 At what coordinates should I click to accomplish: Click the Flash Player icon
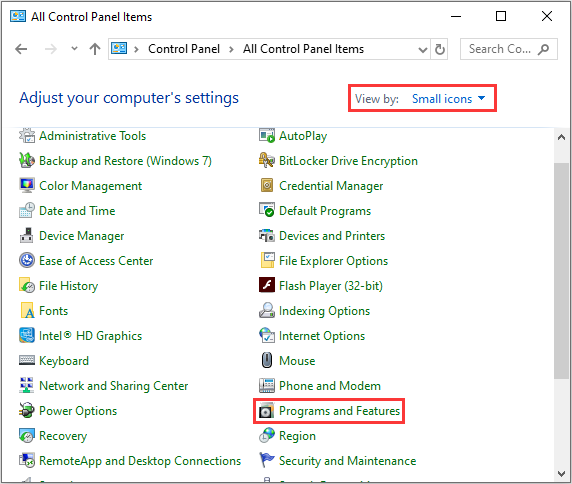point(267,286)
